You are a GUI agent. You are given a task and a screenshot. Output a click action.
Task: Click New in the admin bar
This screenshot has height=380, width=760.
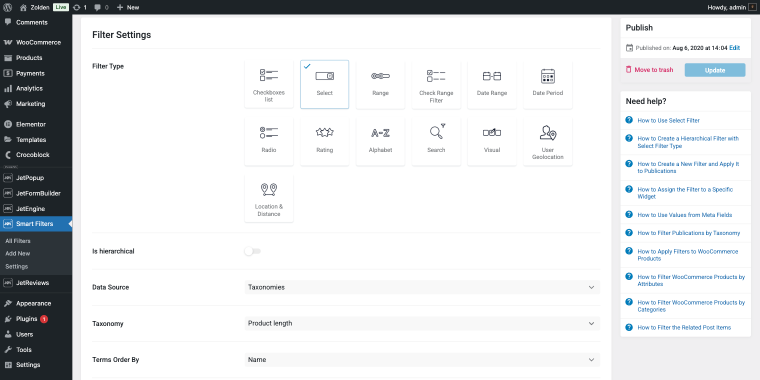click(128, 7)
